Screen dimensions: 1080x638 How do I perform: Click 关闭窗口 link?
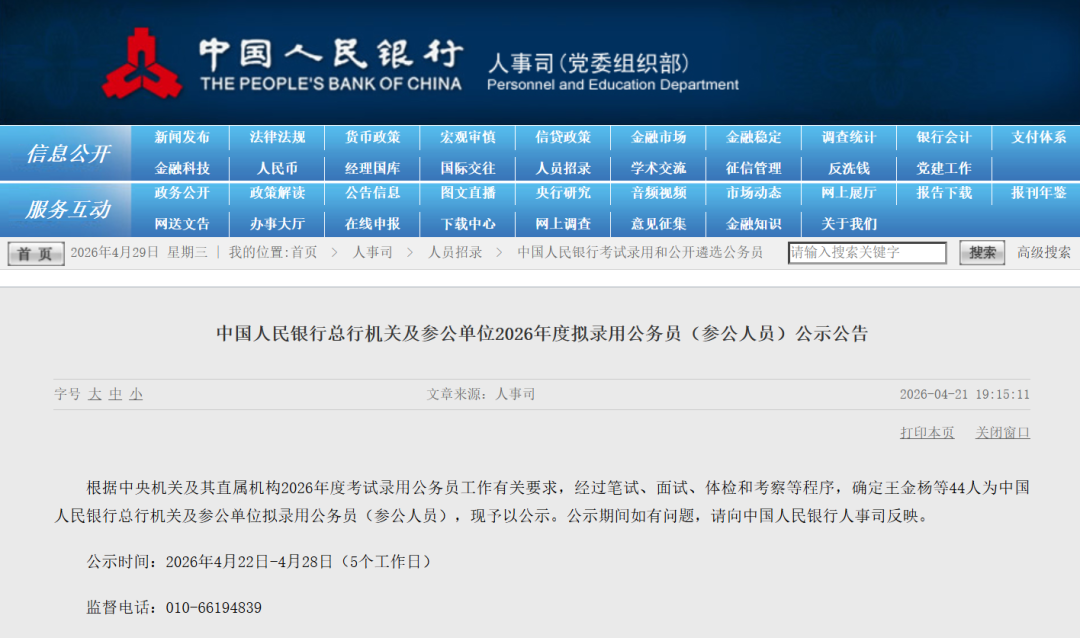point(1002,433)
